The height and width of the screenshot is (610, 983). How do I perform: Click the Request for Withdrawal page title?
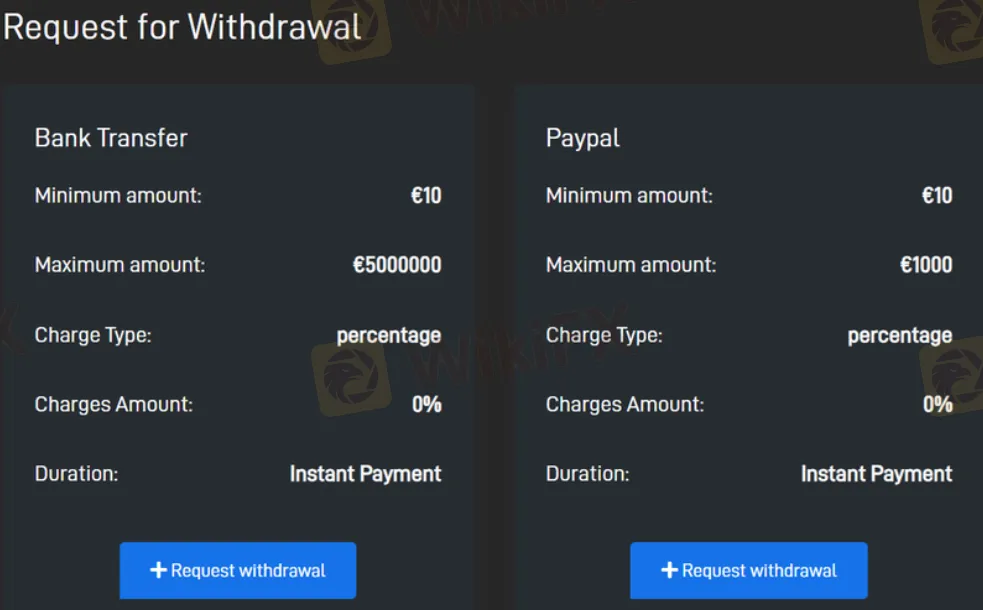182,28
